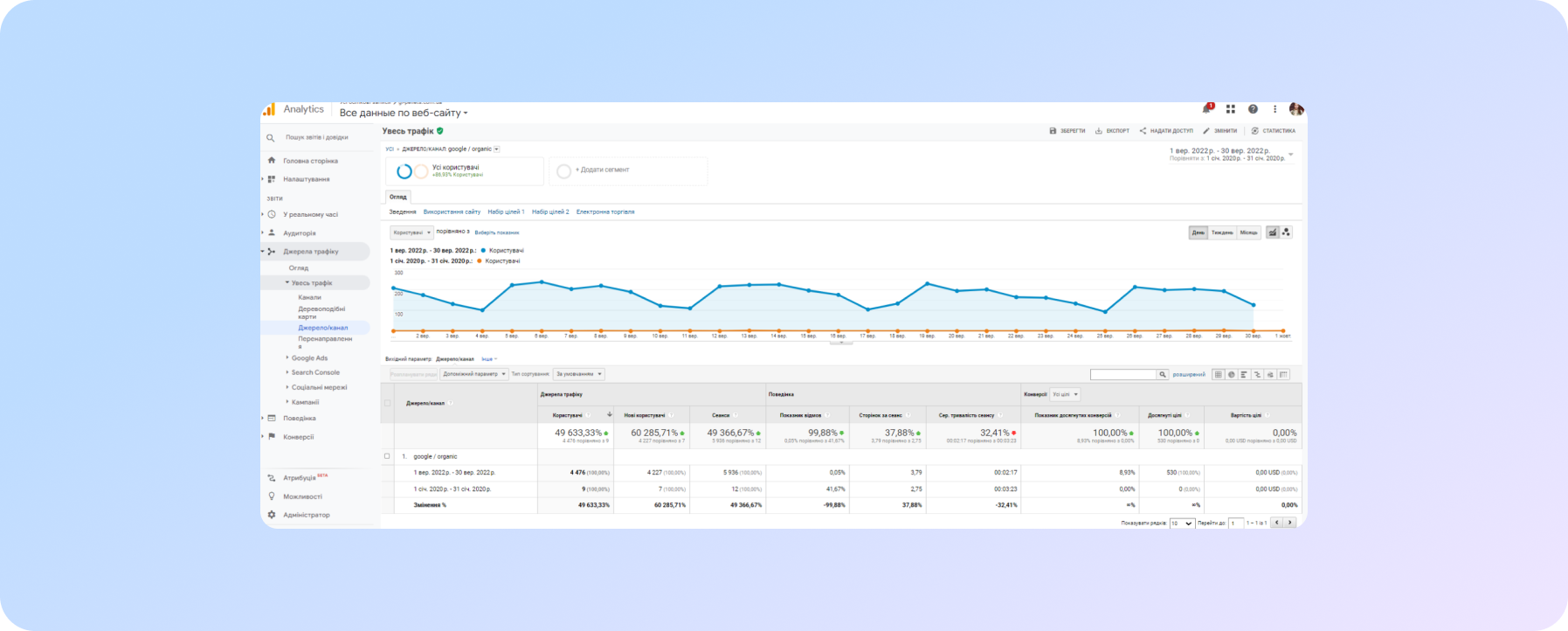Click the Виберіть показник link
The height and width of the screenshot is (631, 1568).
pyautogui.click(x=497, y=232)
